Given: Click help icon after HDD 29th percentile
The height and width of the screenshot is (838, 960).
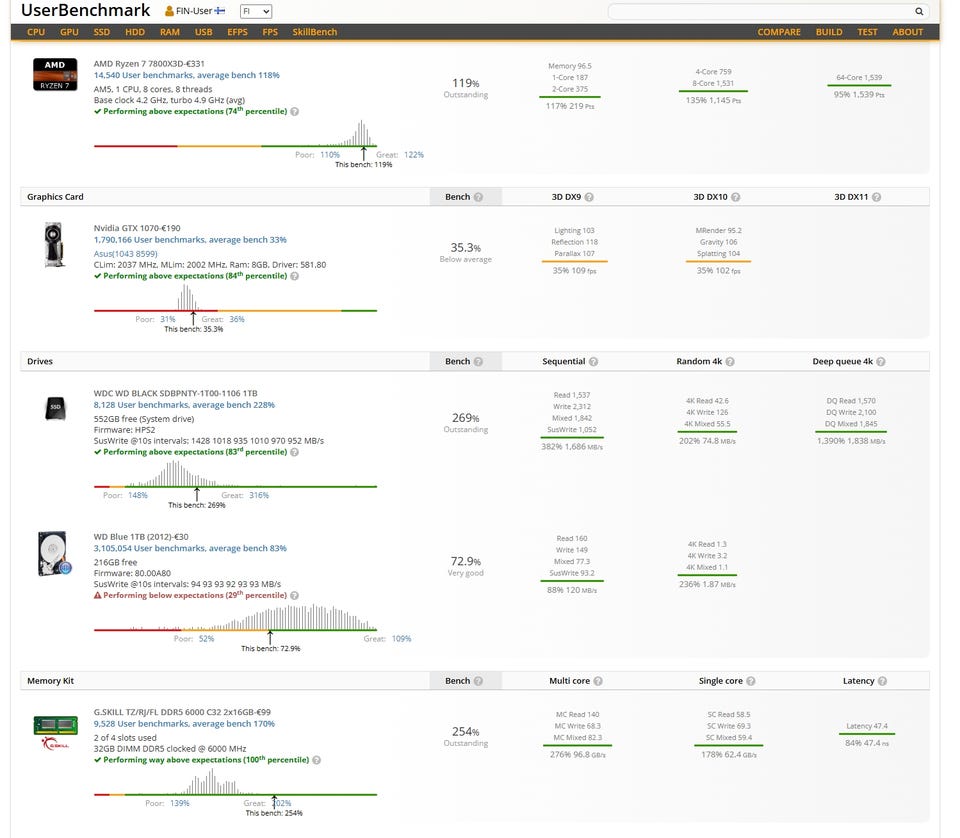Looking at the screenshot, I should (294, 596).
